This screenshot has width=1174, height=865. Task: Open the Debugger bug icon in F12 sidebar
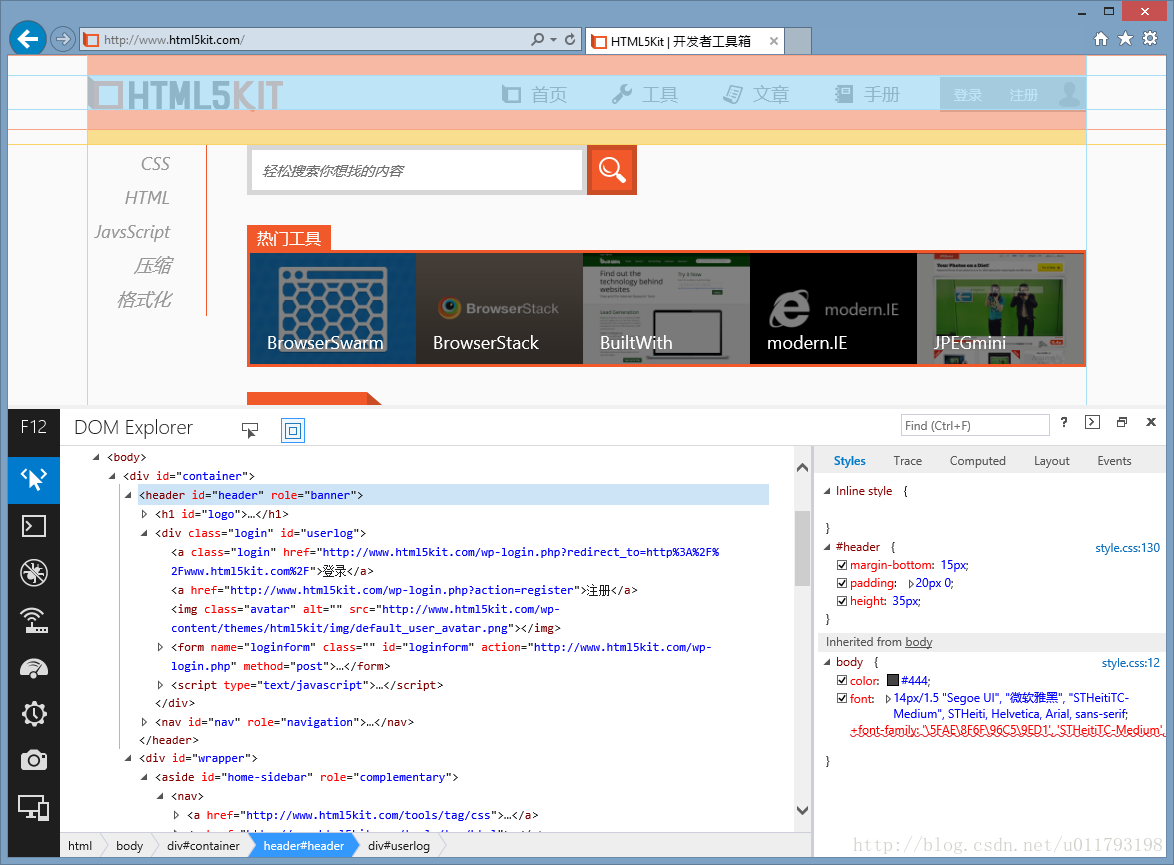point(34,573)
